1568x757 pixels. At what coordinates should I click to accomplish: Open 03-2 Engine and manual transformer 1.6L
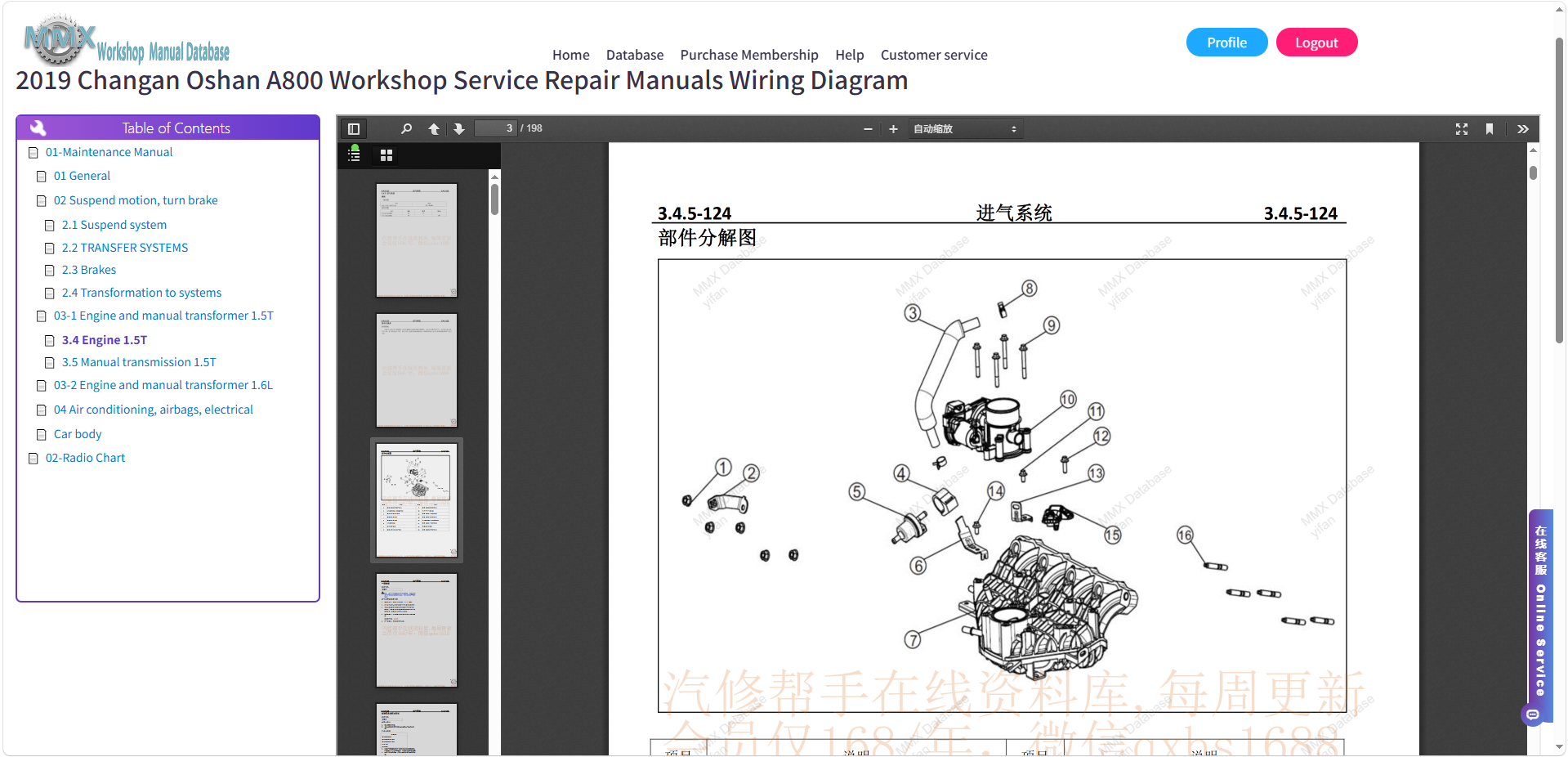tap(163, 385)
